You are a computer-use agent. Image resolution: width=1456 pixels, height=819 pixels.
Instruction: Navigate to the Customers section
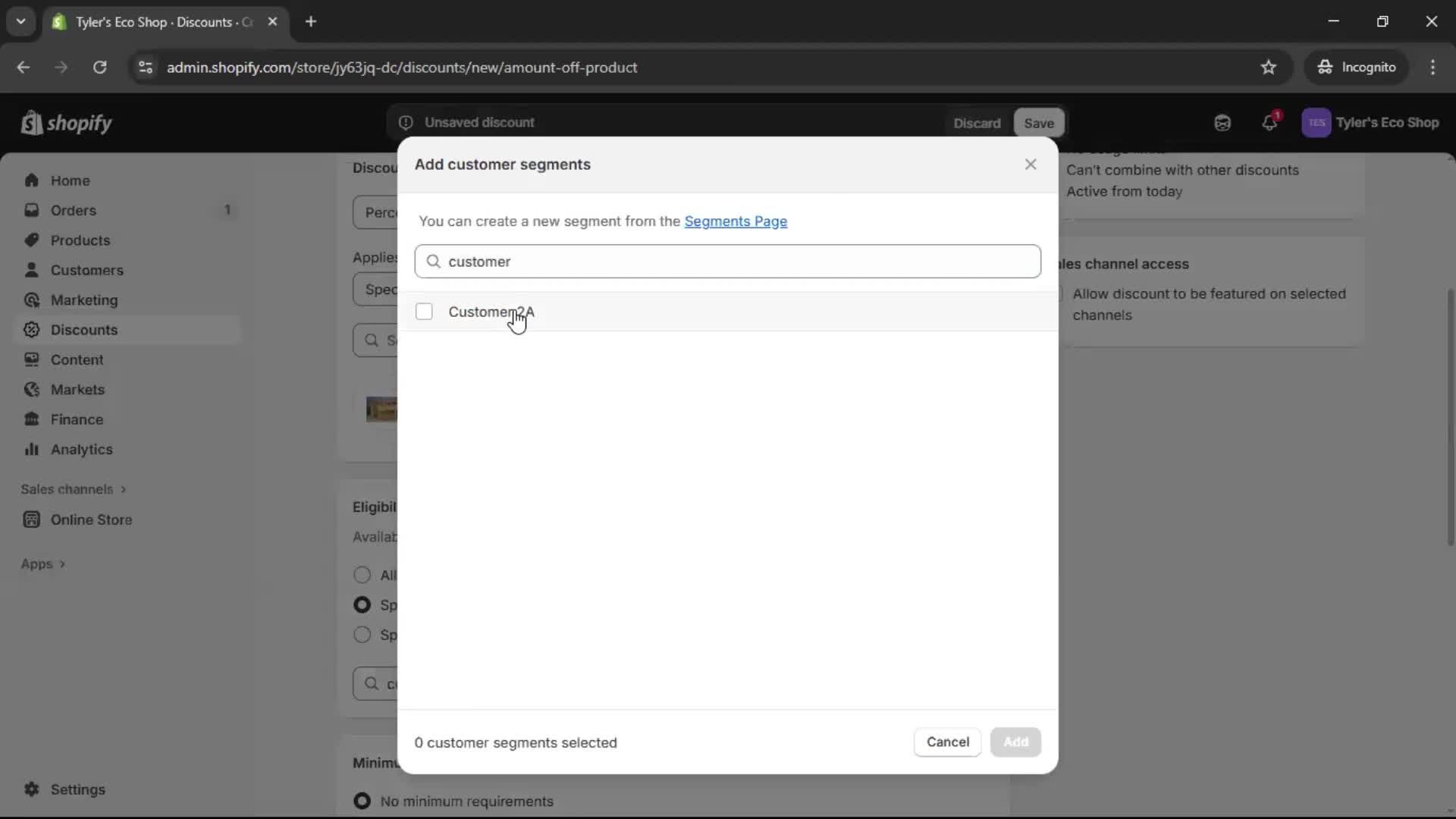click(x=87, y=270)
